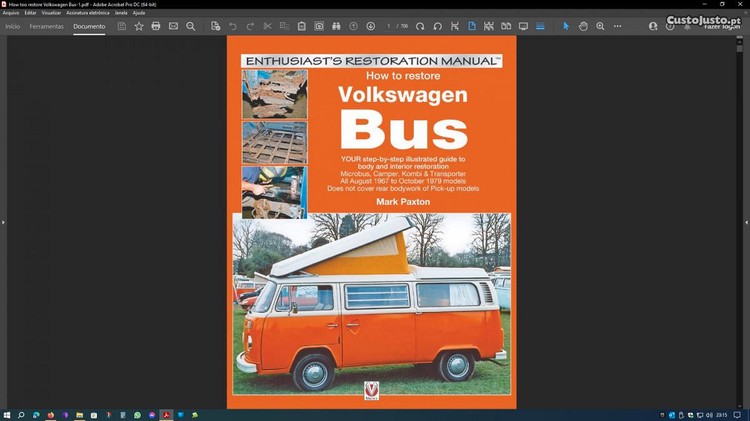Screen dimensions: 750x421
Task: Open more tools ellipsis menu
Action: [x=617, y=26]
